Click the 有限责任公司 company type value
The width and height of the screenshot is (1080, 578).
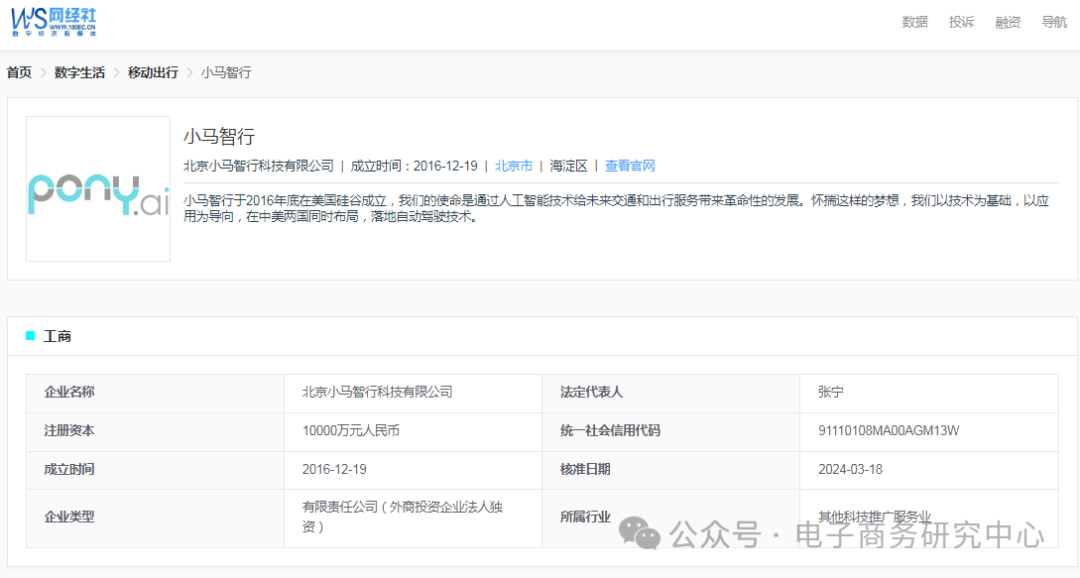(x=402, y=517)
